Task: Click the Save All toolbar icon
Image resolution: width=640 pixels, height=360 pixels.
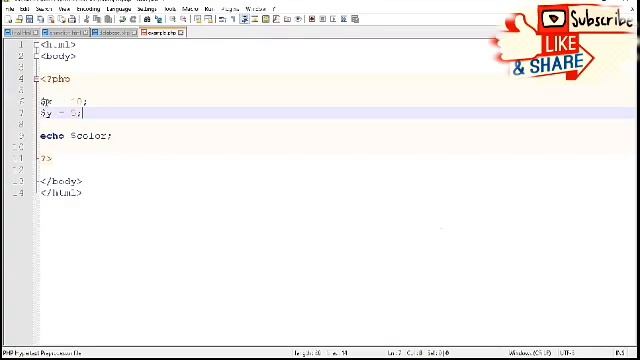Action: pos(40,19)
